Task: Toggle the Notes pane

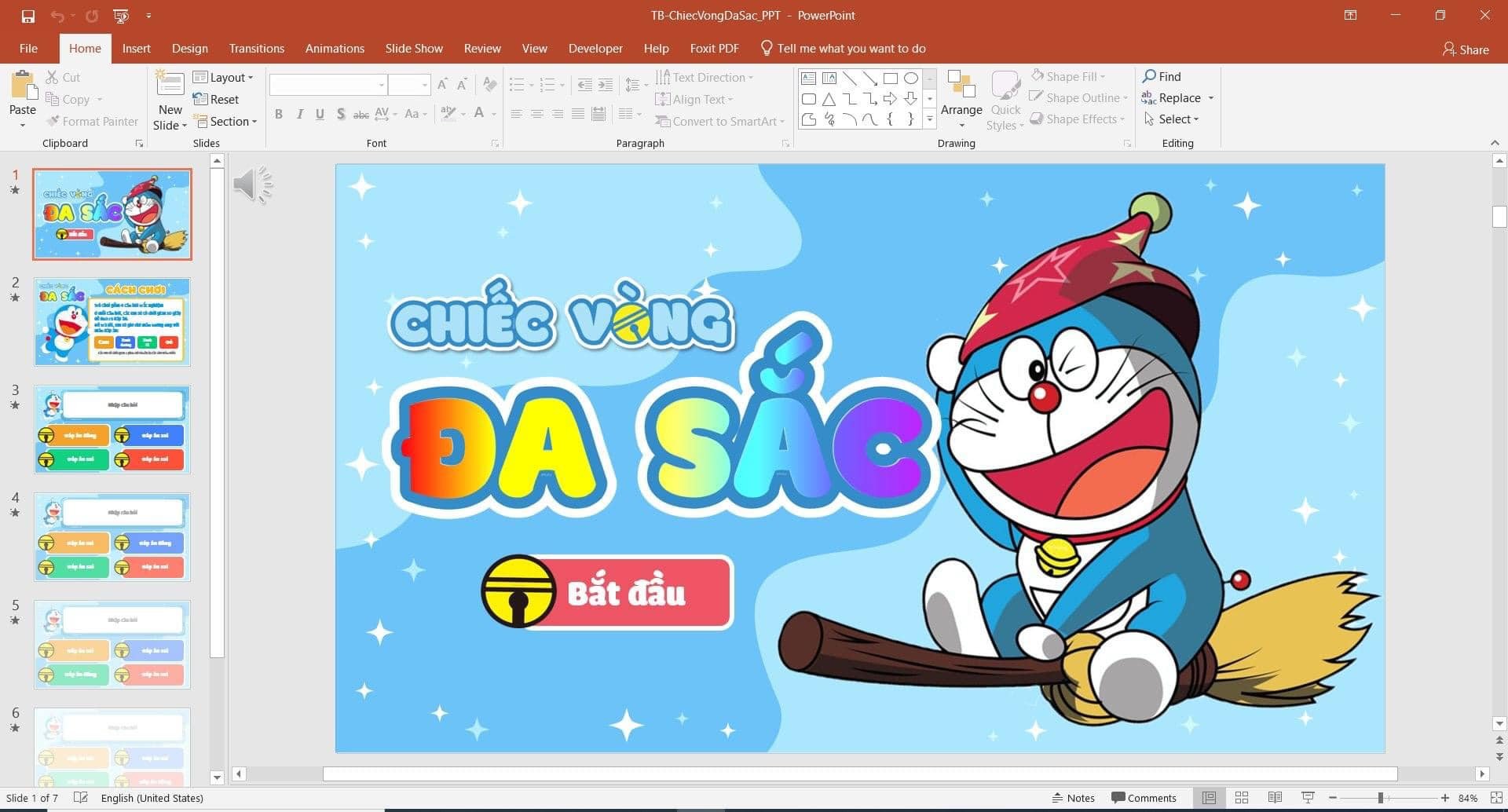Action: point(1073,798)
